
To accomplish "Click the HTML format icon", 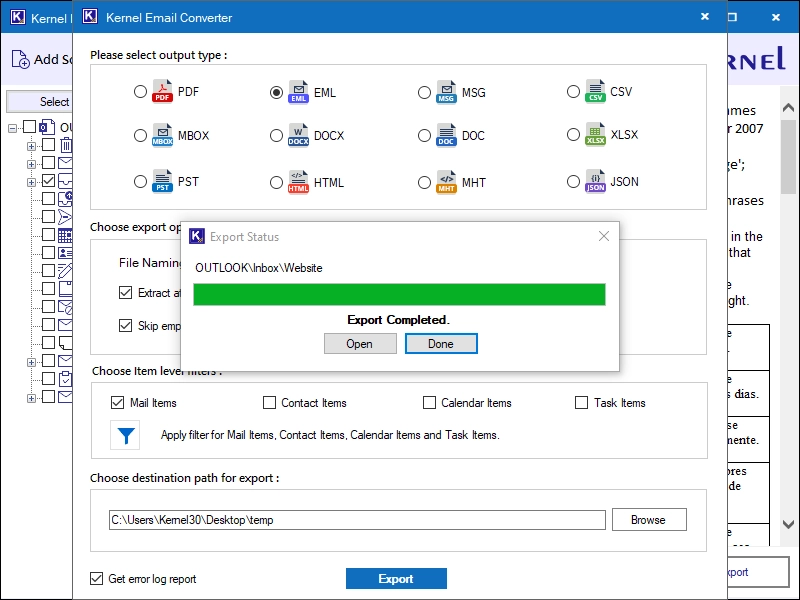I will point(298,182).
